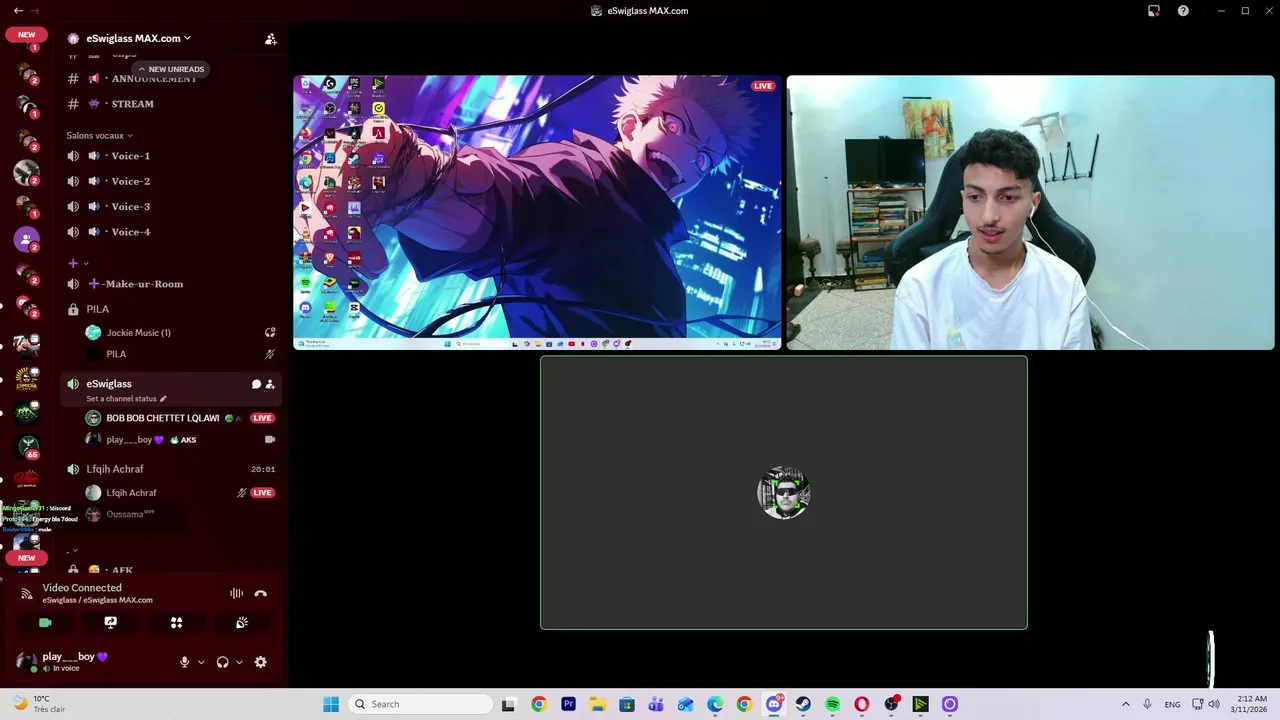
Task: Invite people to server icon
Action: coord(271,39)
